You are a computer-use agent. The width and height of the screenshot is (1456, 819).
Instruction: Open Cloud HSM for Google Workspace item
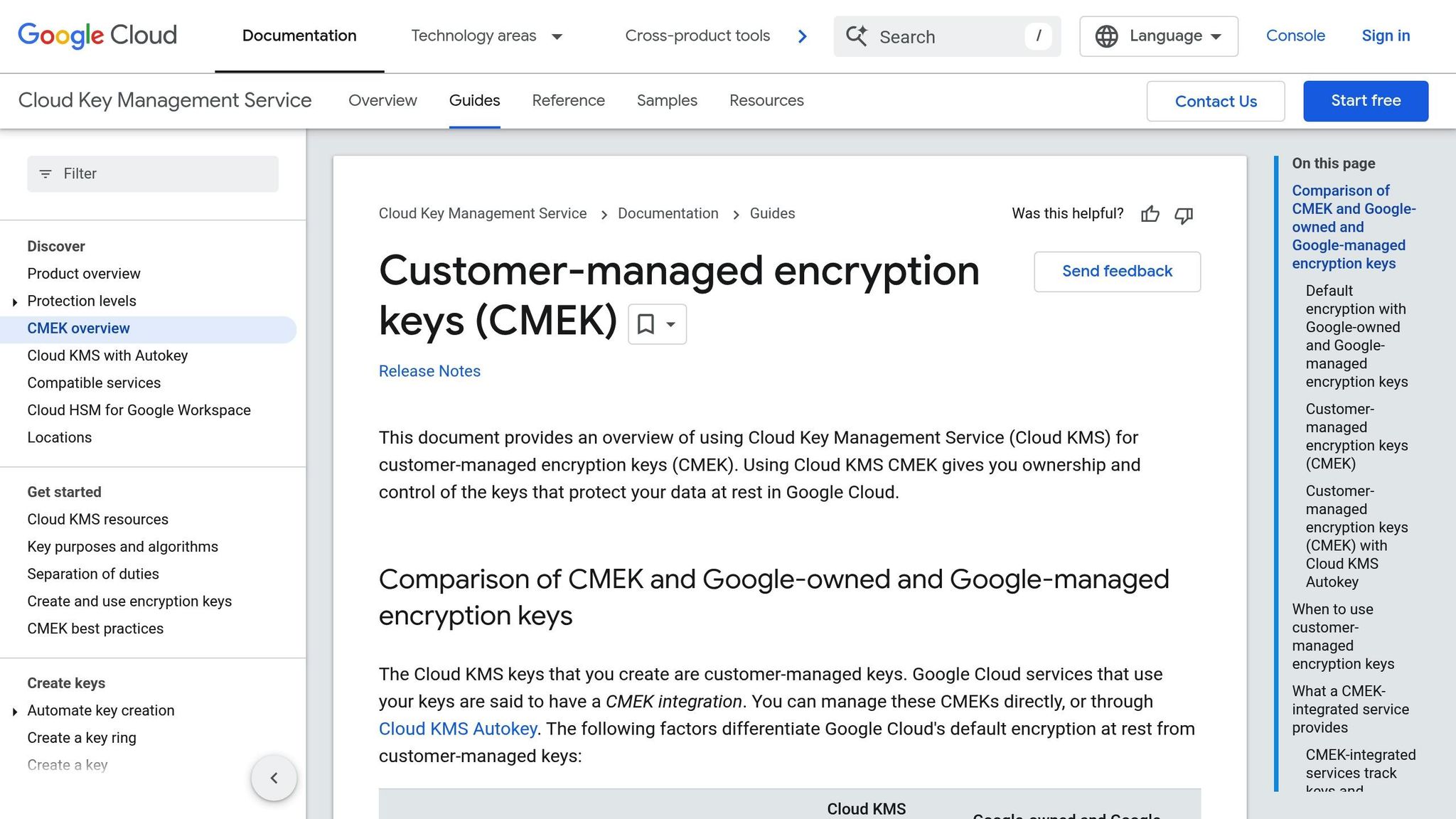(x=139, y=410)
